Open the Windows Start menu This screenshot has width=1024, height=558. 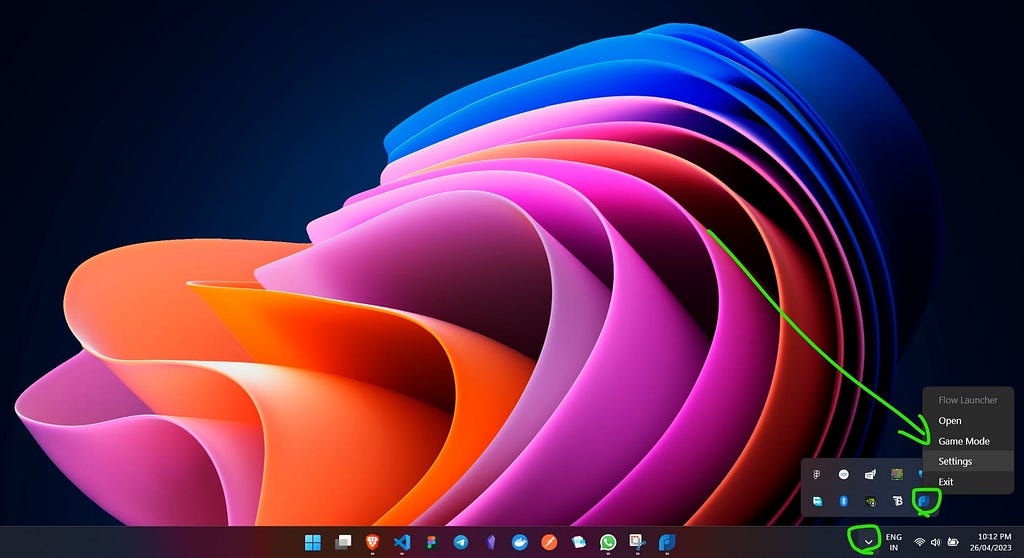(x=313, y=542)
